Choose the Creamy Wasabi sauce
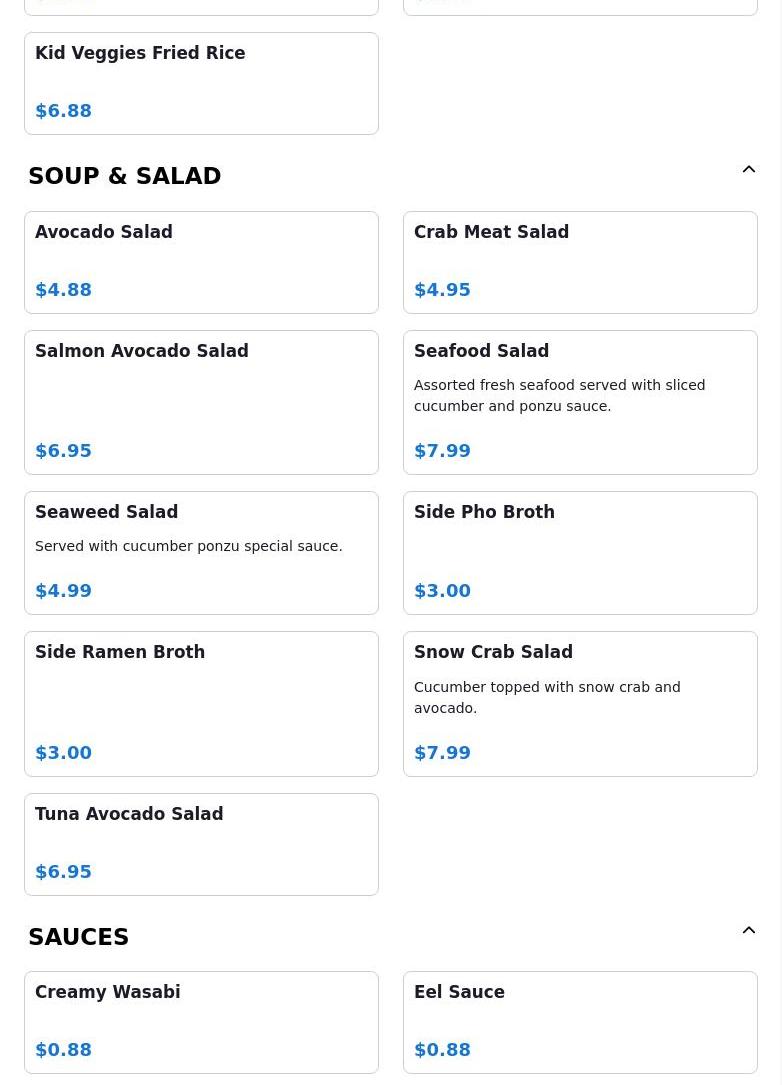Image resolution: width=782 pixels, height=1085 pixels. coord(201,1022)
